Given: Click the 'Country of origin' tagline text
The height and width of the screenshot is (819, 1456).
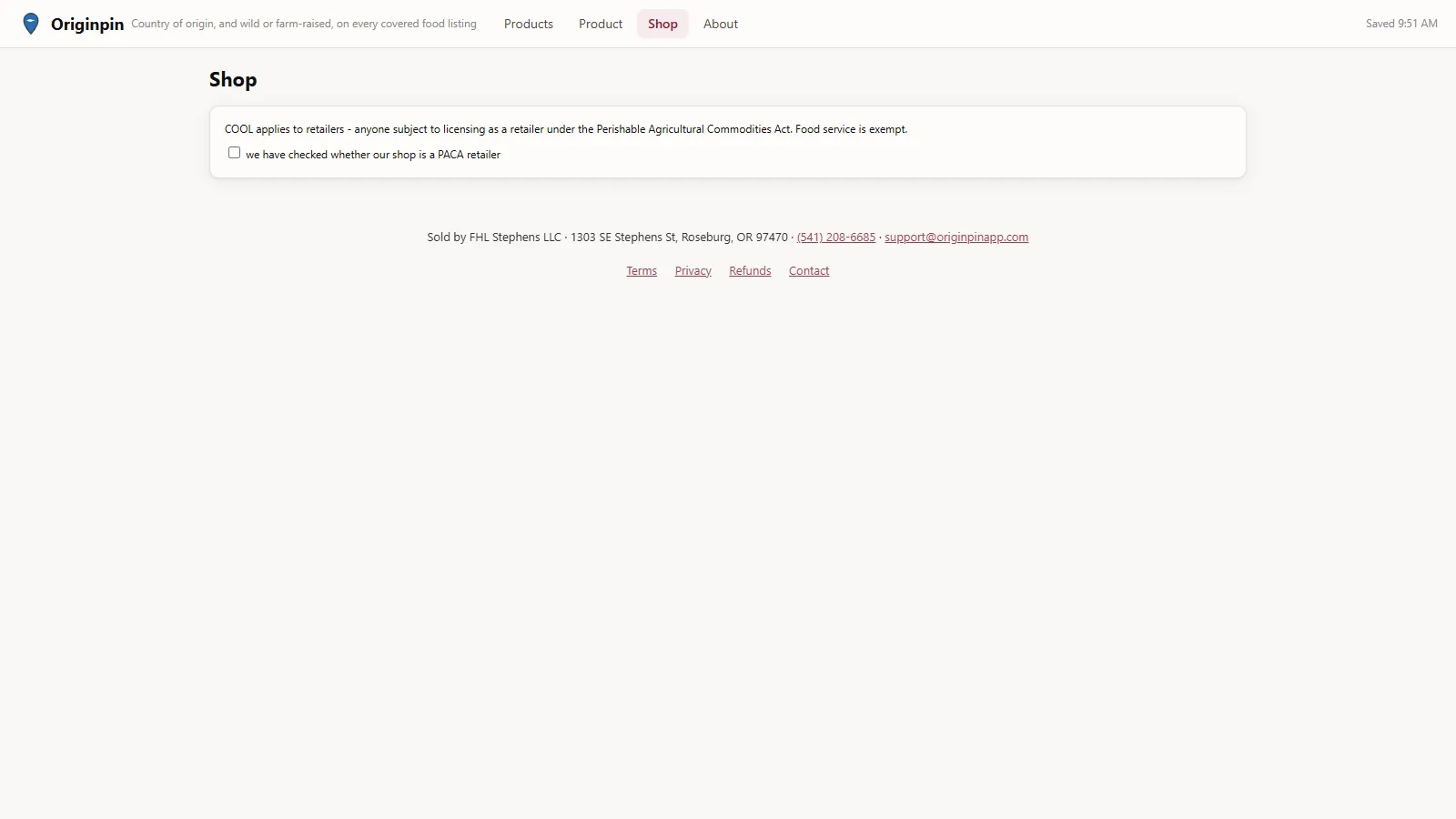Looking at the screenshot, I should coord(304,24).
